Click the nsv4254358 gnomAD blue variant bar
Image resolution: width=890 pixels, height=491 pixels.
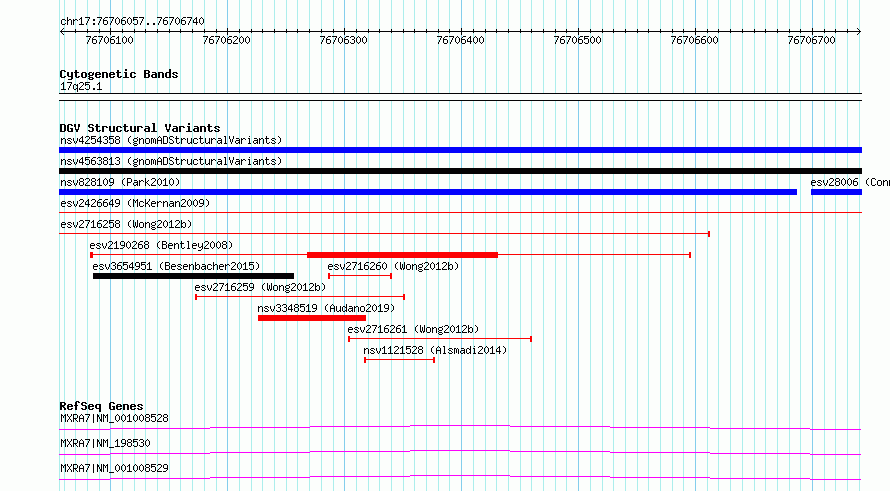[460, 150]
